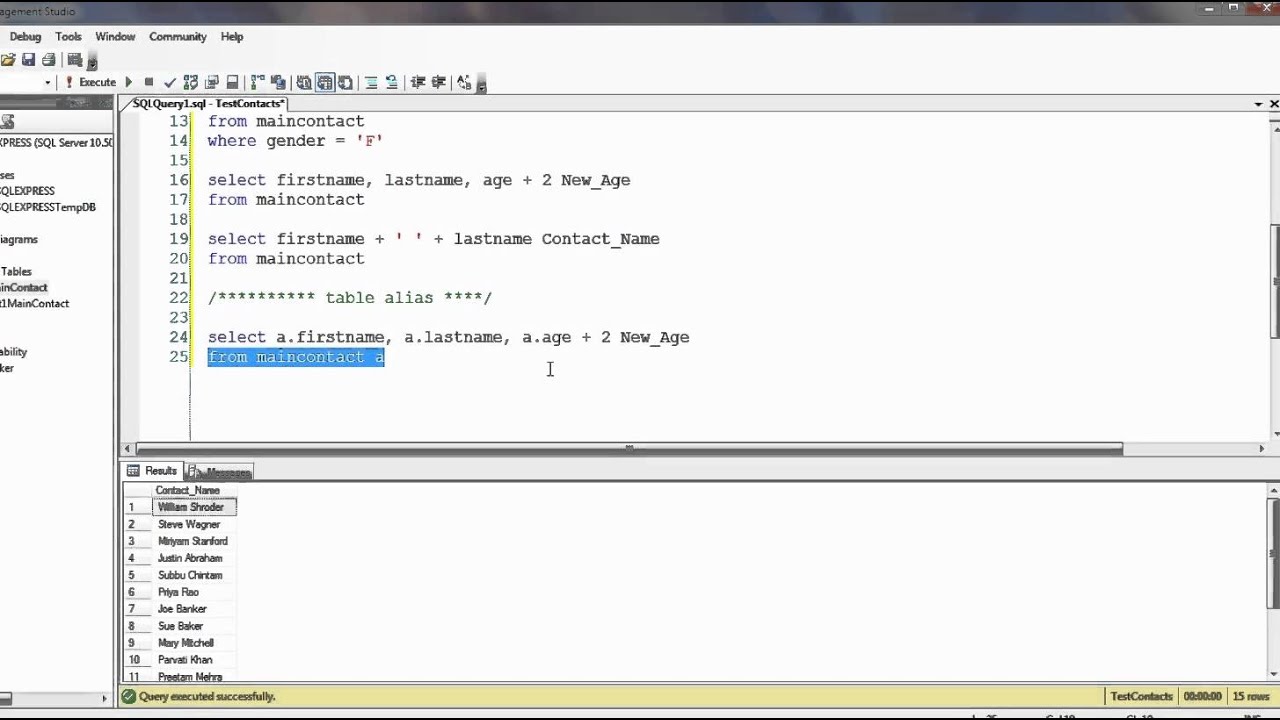Click the query editor horizontal scrollbar
This screenshot has height=720, width=1280.
(629, 449)
